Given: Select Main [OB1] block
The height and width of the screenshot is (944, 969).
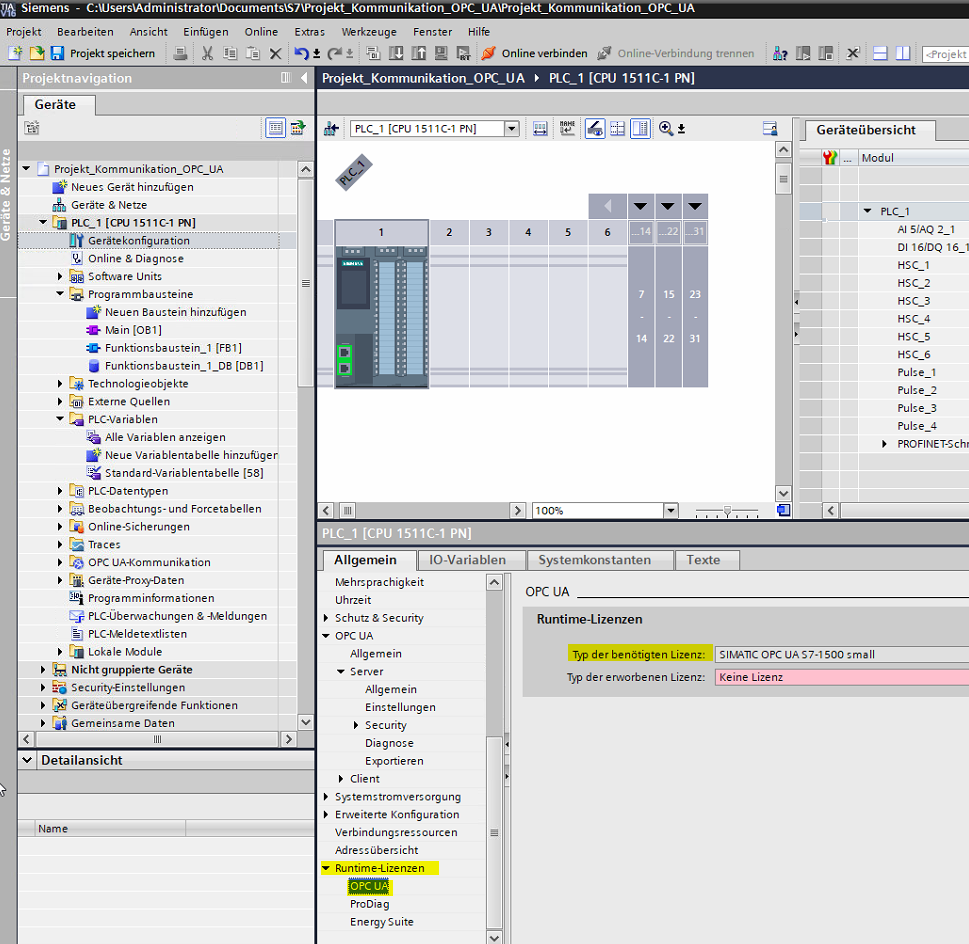Looking at the screenshot, I should pos(133,330).
